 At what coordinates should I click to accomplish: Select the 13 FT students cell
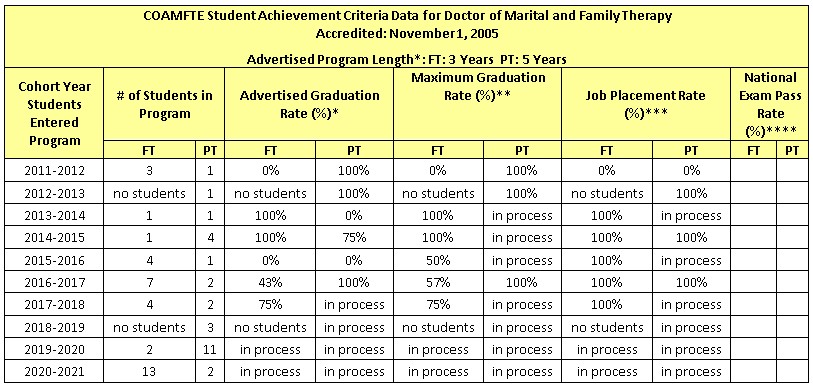150,372
